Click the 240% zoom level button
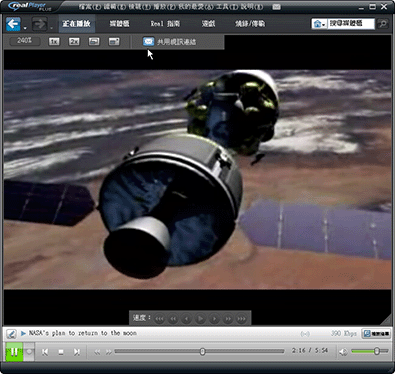The height and width of the screenshot is (374, 395). pos(24,41)
